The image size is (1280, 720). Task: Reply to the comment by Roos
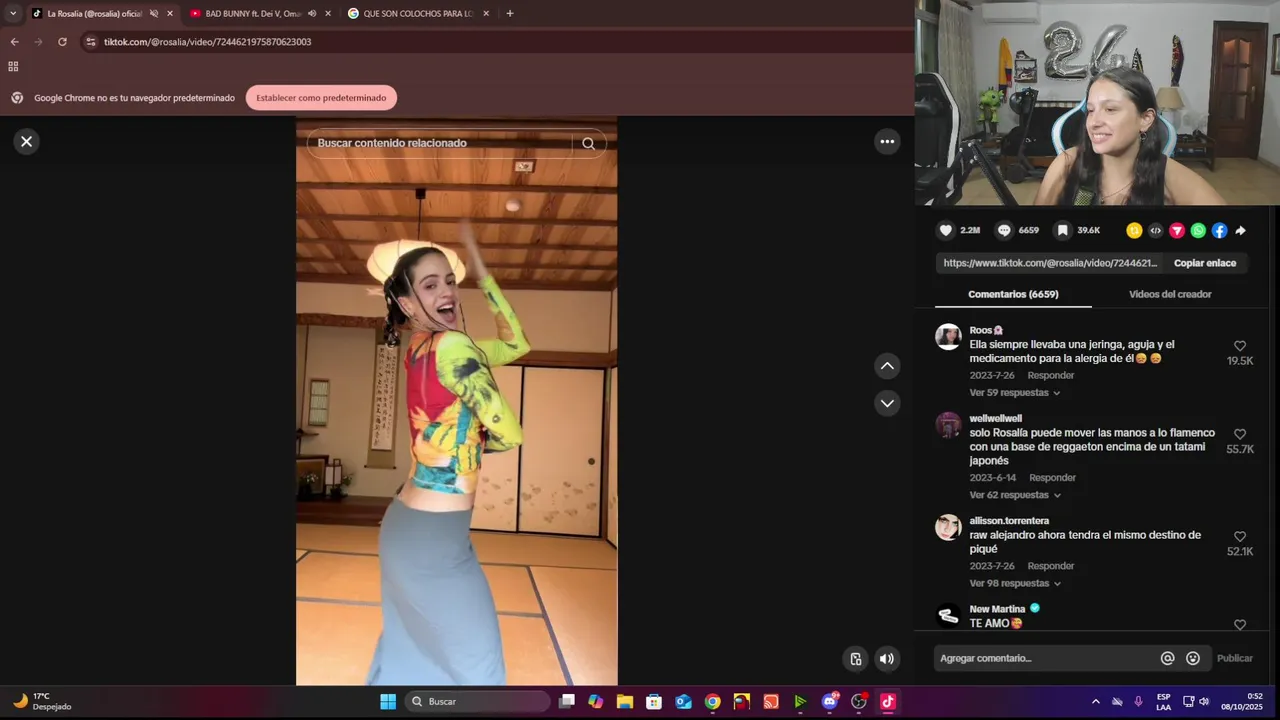(1051, 375)
